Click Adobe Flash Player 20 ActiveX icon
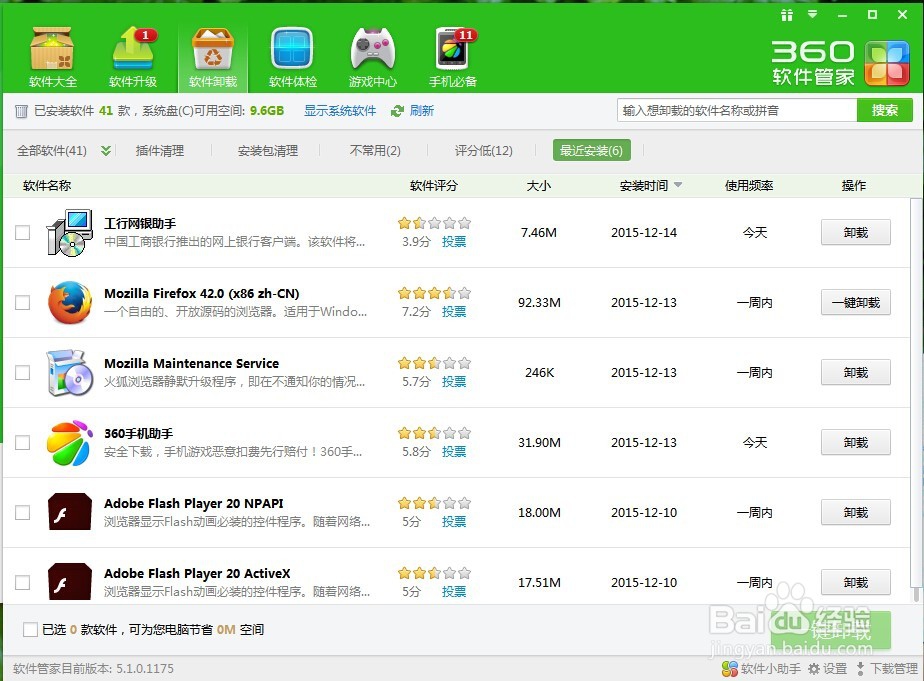Screen dimensions: 924x681 click(x=70, y=581)
